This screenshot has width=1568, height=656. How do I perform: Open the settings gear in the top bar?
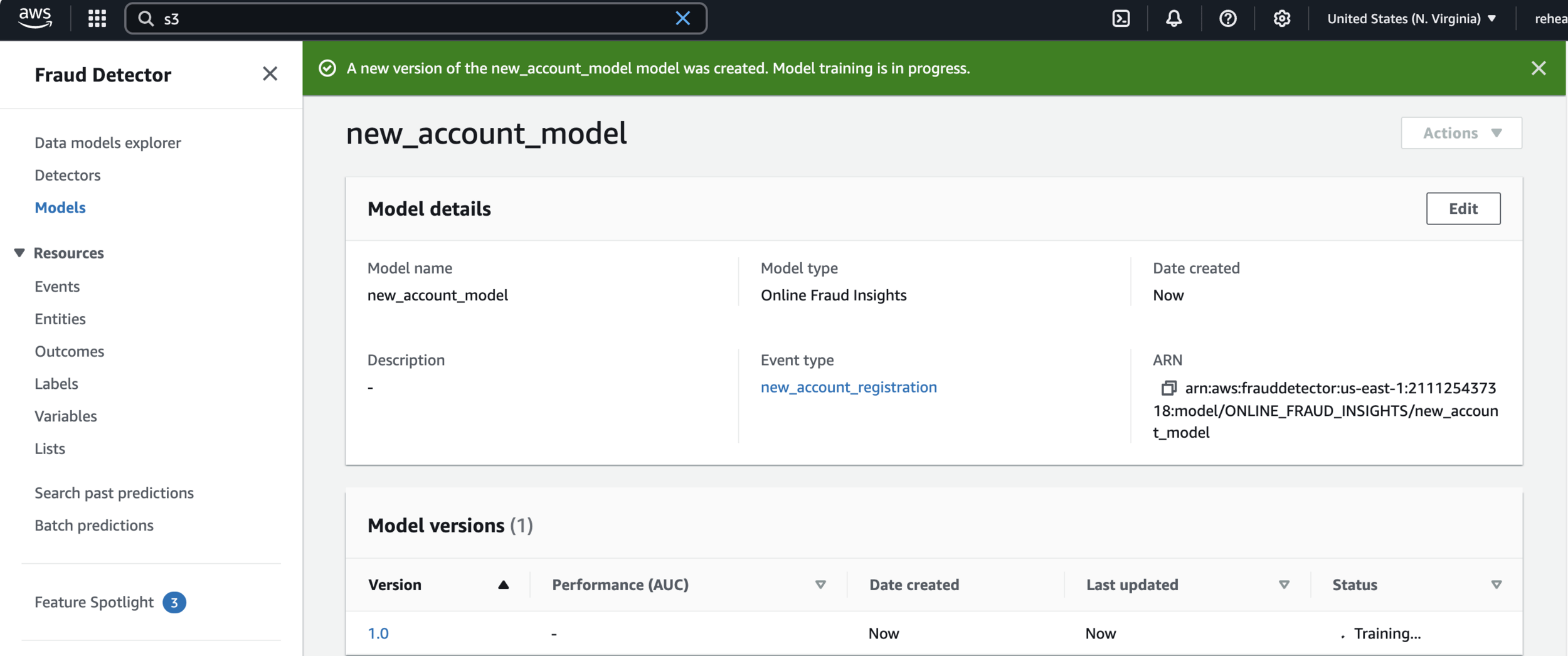(1281, 19)
